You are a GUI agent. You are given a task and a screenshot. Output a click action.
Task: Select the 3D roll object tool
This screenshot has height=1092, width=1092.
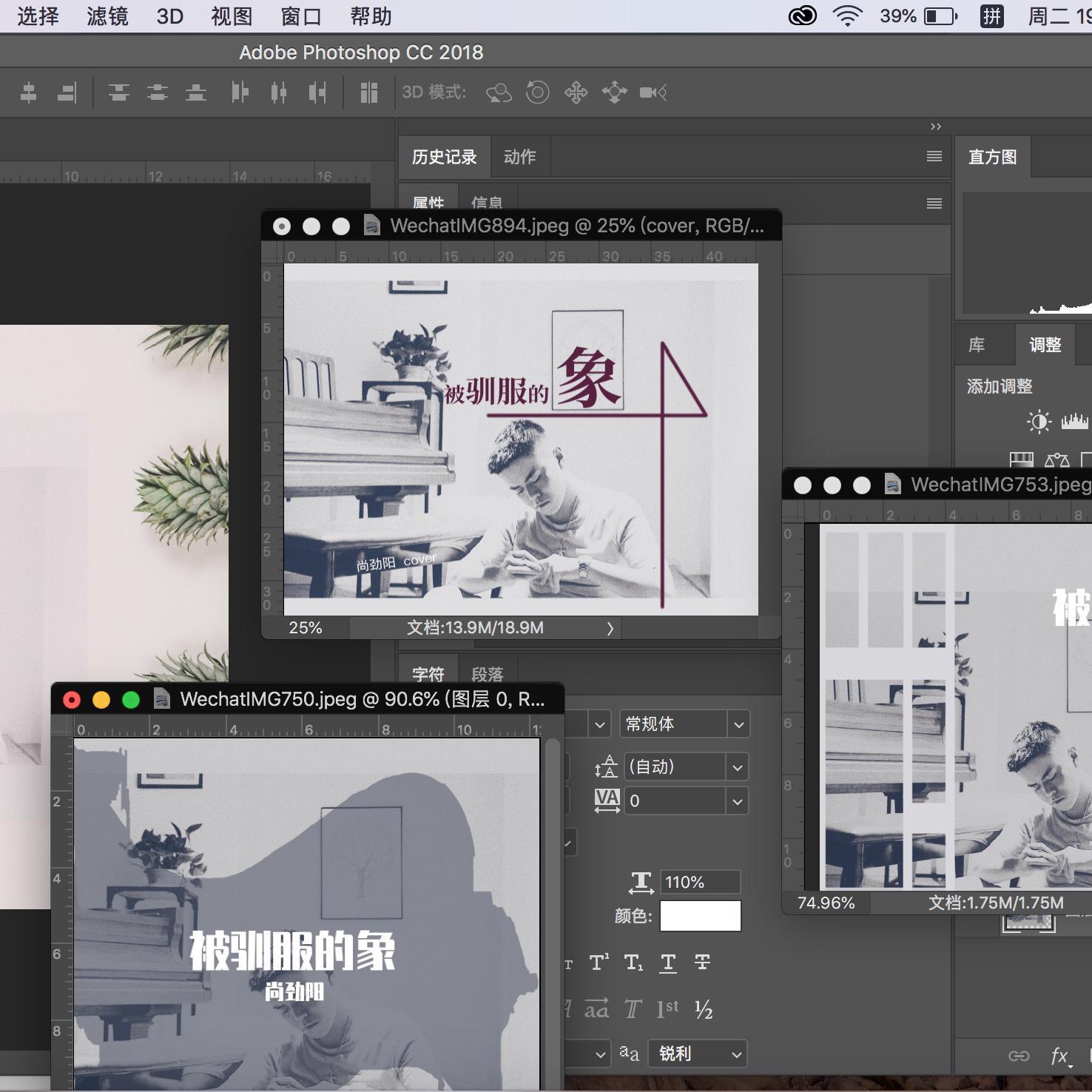point(538,92)
